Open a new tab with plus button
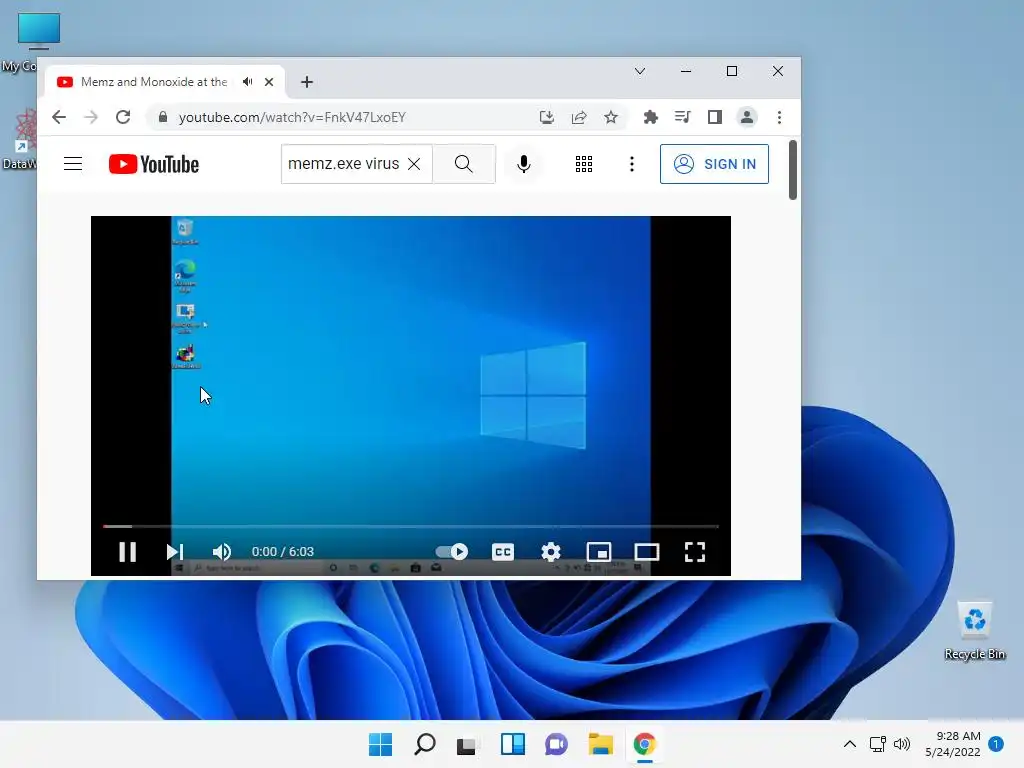Viewport: 1024px width, 768px height. pyautogui.click(x=307, y=82)
